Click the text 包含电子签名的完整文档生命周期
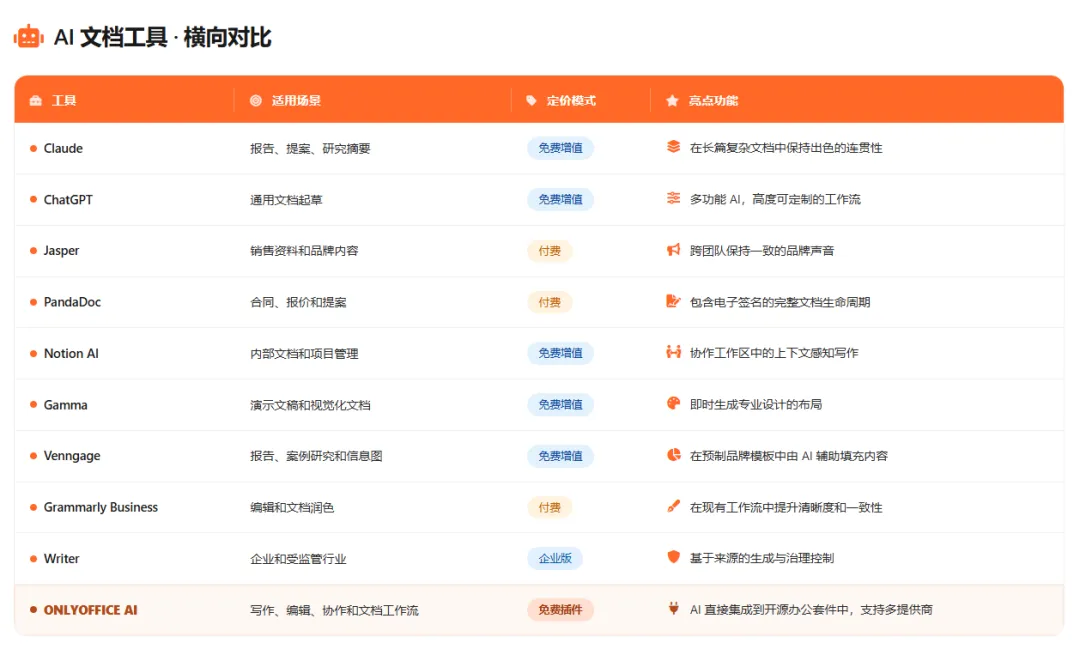Image resolution: width=1080 pixels, height=649 pixels. [x=780, y=302]
